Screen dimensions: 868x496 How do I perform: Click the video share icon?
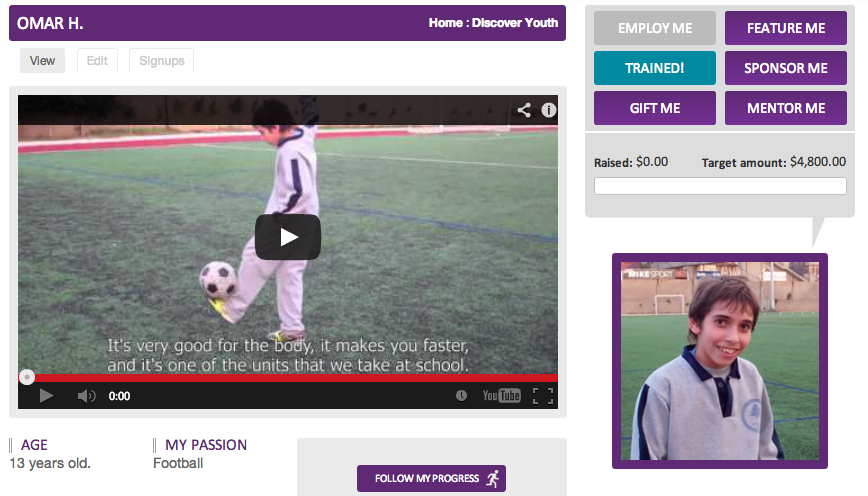(524, 110)
